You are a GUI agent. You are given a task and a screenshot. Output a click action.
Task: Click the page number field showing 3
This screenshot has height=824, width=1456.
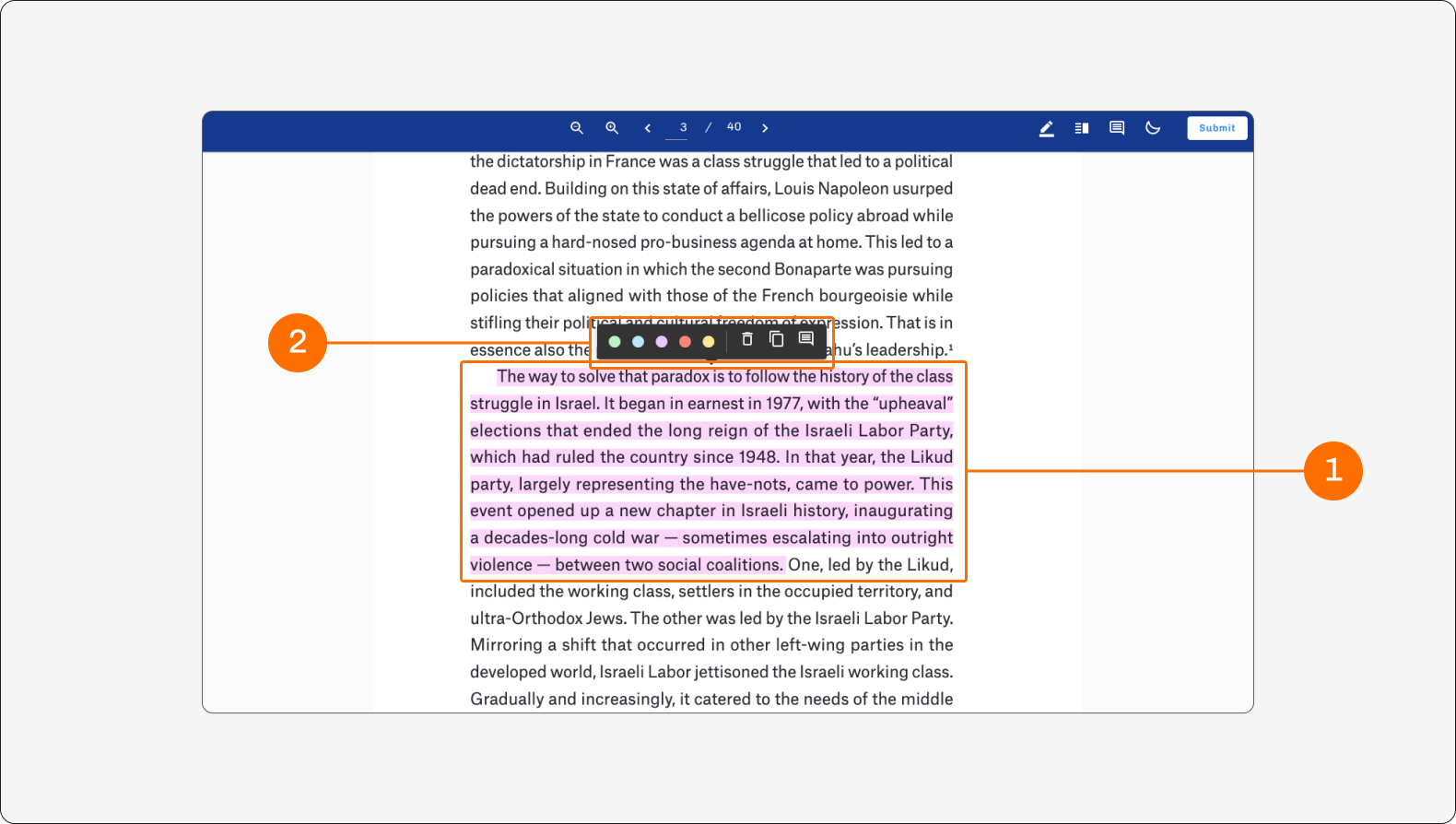click(683, 128)
